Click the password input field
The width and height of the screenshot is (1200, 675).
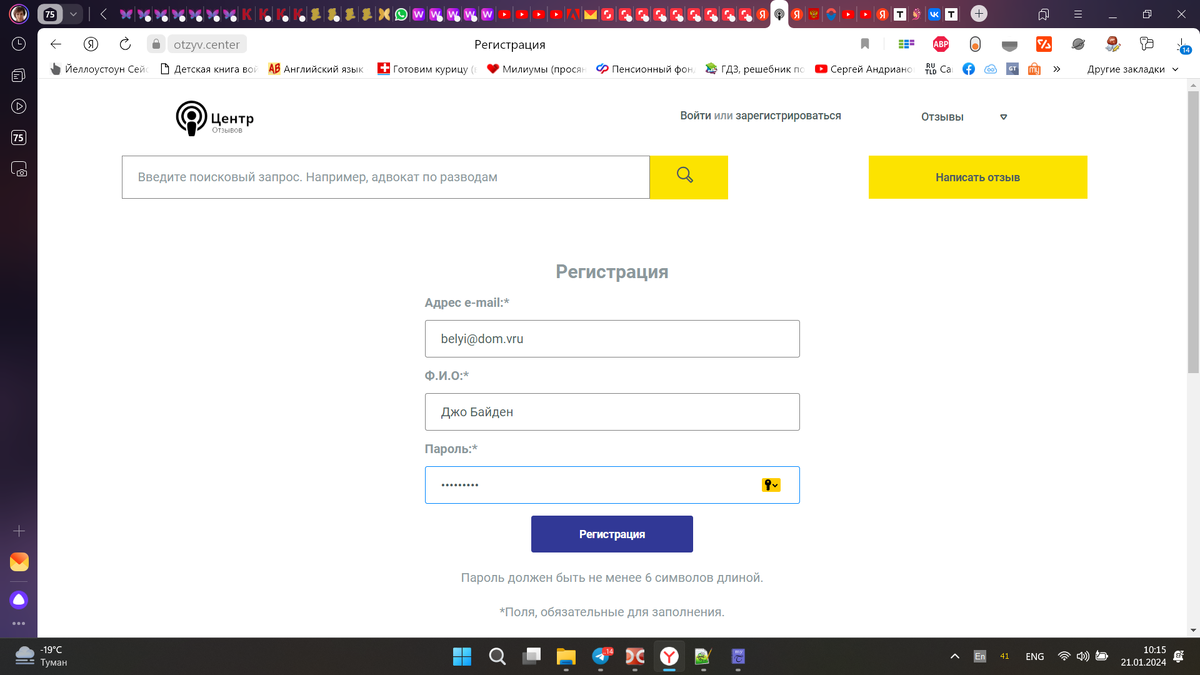tap(612, 485)
